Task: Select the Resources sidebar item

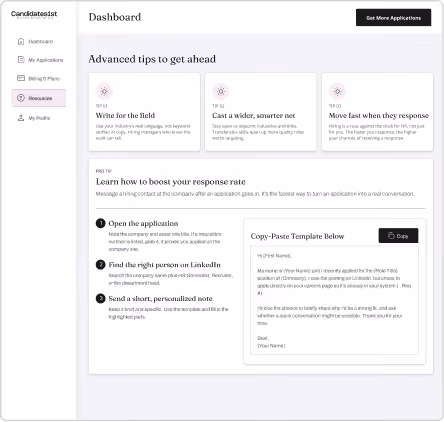Action: coord(39,98)
